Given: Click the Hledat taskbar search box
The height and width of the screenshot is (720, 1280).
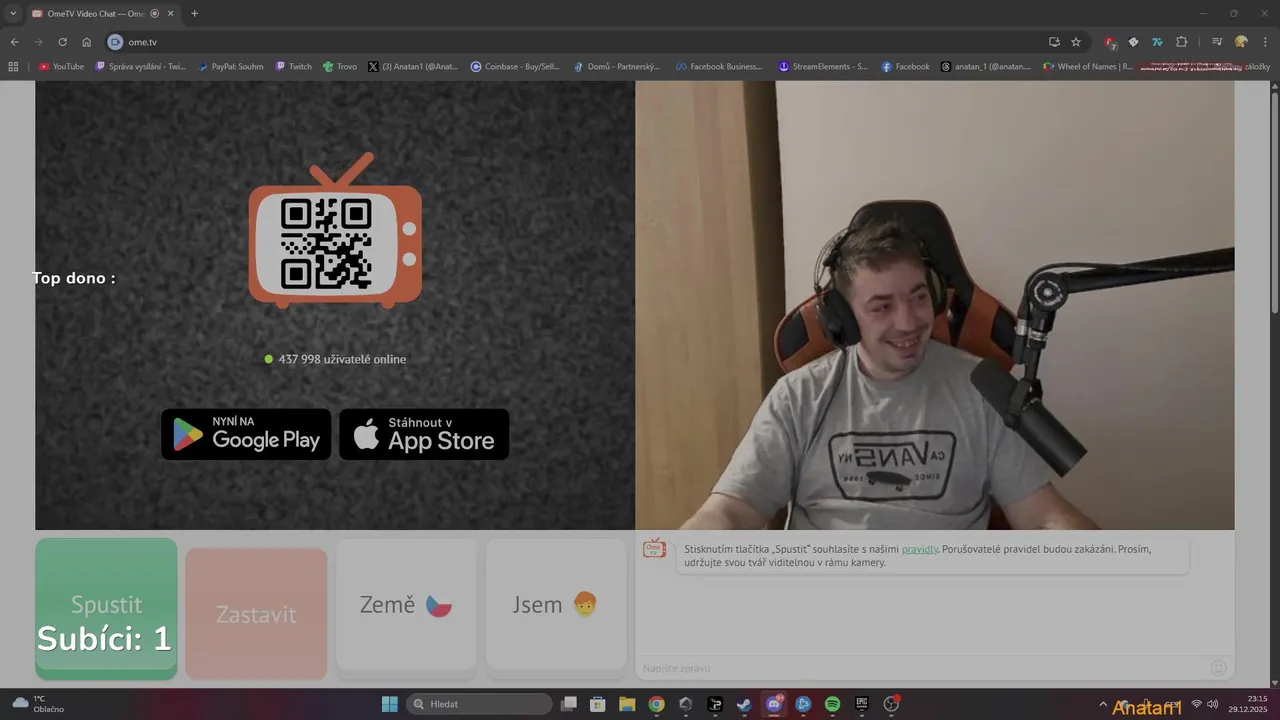Looking at the screenshot, I should point(479,704).
